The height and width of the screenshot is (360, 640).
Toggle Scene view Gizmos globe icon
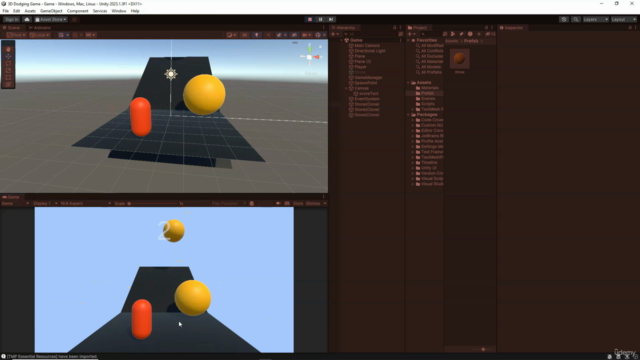coord(319,35)
